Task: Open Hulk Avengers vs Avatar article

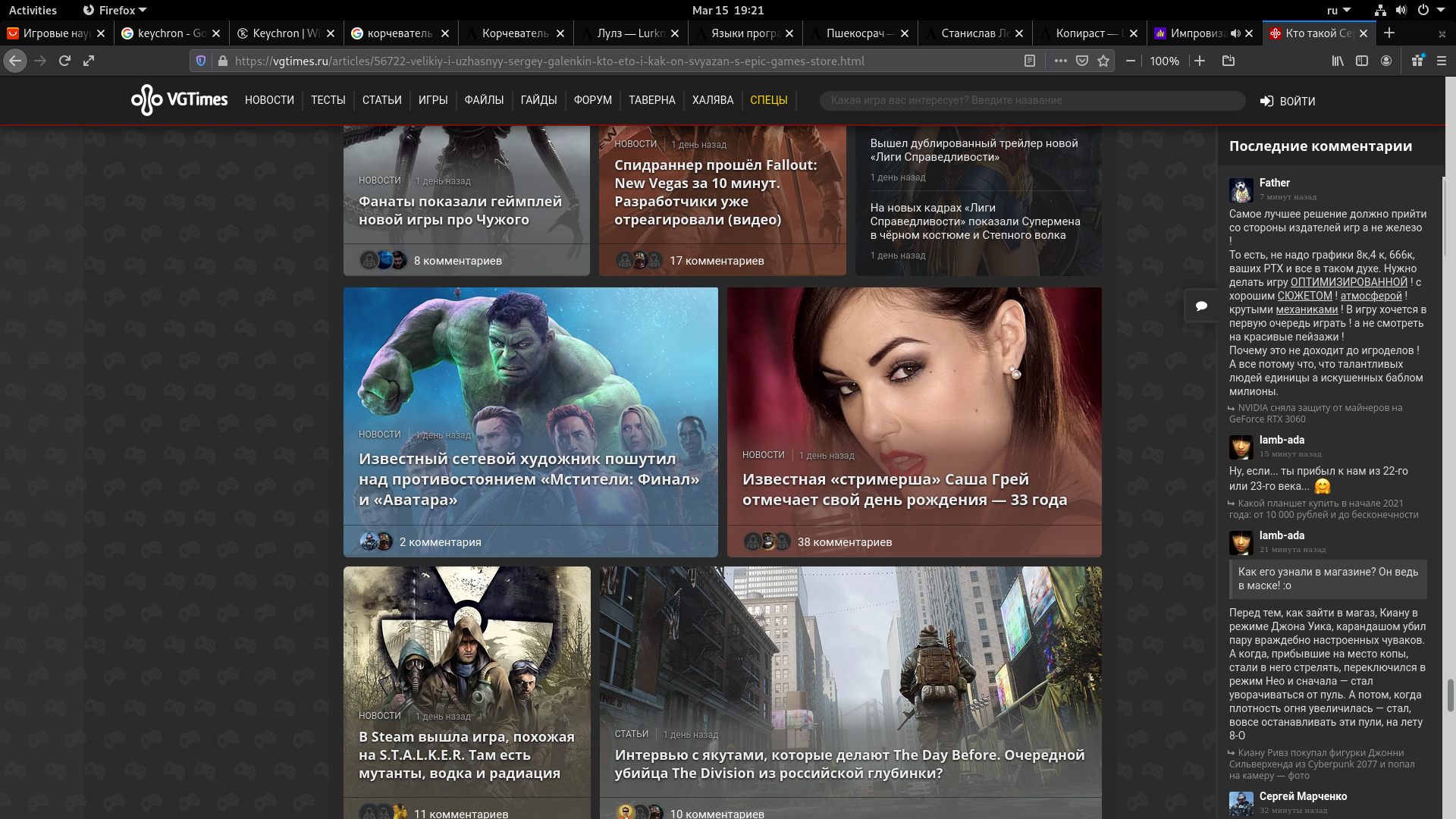Action: [x=529, y=479]
